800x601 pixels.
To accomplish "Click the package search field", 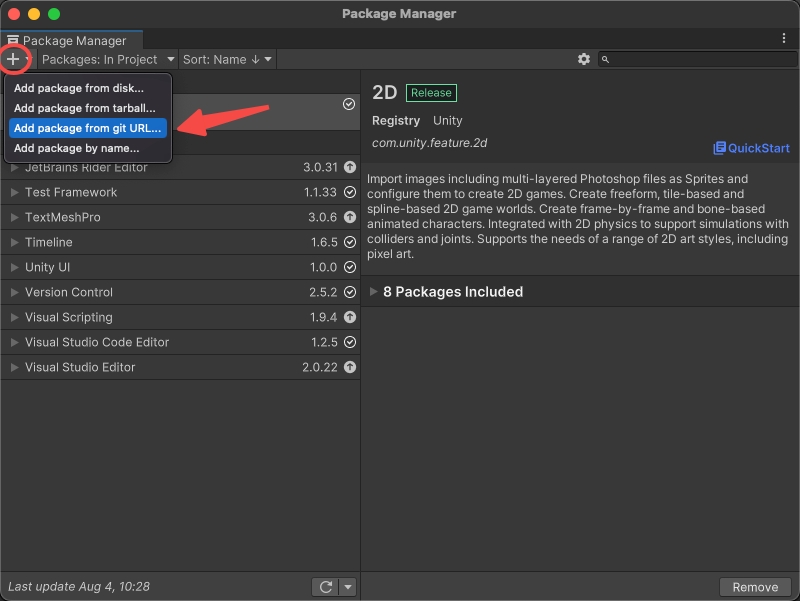I will click(x=700, y=59).
